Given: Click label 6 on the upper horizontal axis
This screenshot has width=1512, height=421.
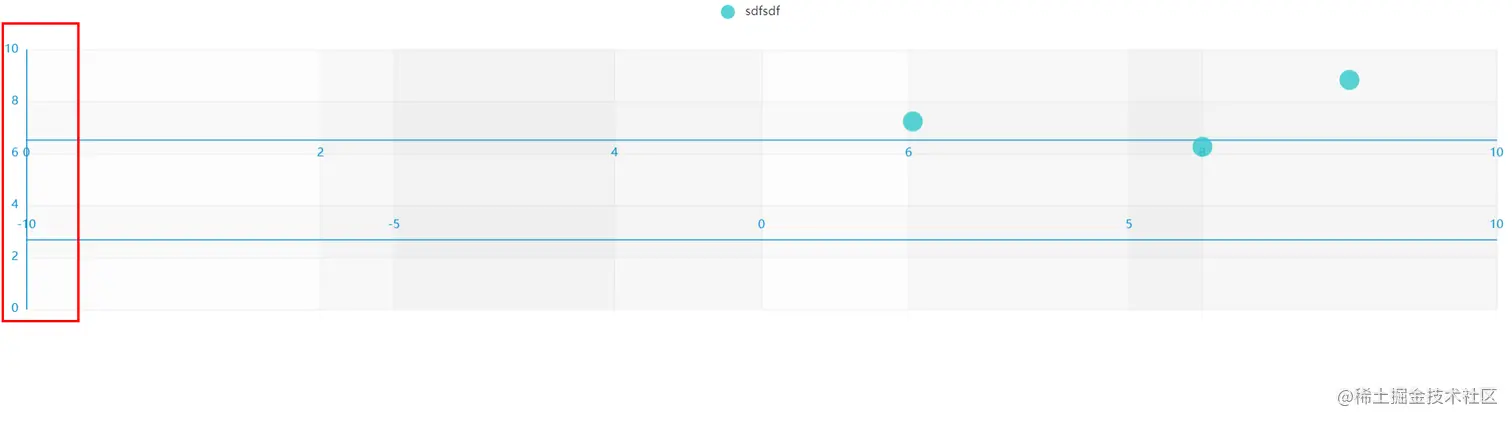Looking at the screenshot, I should click(909, 152).
